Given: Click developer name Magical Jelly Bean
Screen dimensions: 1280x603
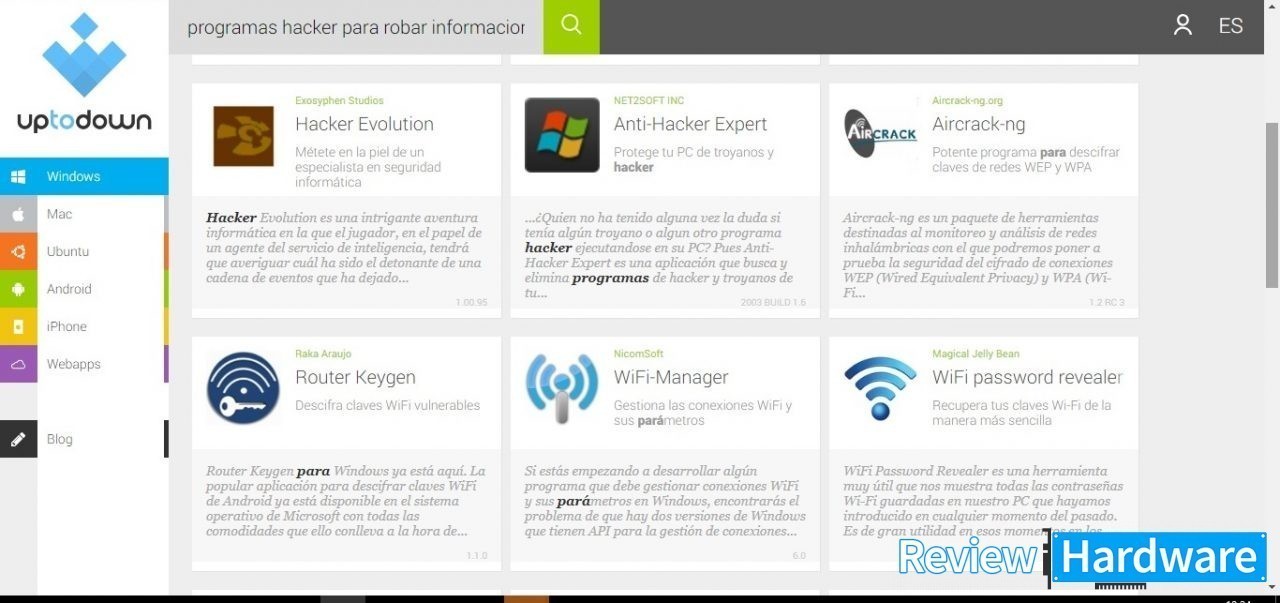Looking at the screenshot, I should pyautogui.click(x=975, y=353).
